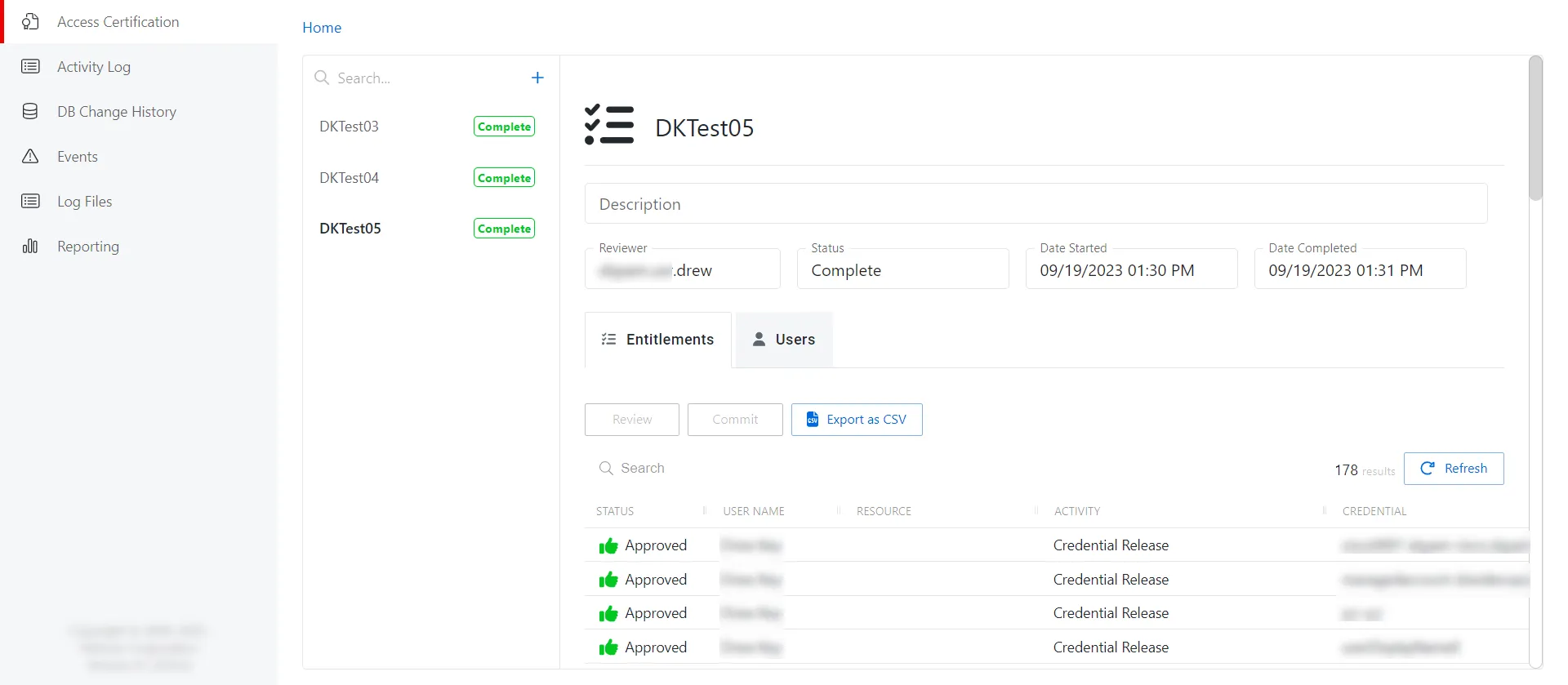This screenshot has width=1568, height=685.
Task: Sort by USER NAME column header
Action: [x=754, y=511]
